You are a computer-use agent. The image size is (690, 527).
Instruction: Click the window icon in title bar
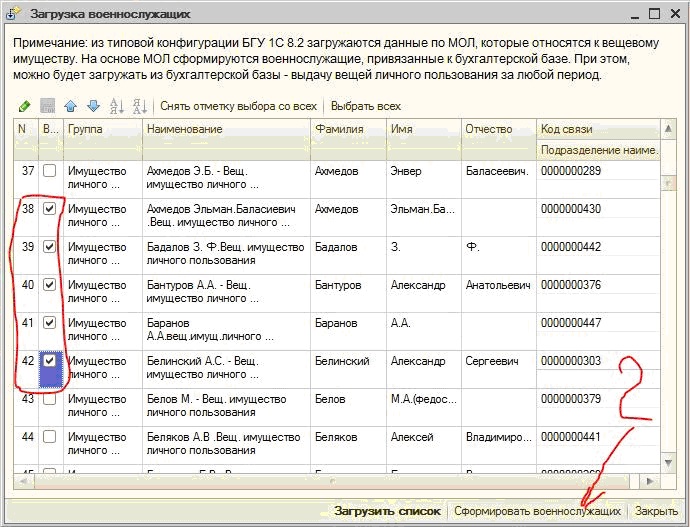pos(14,15)
